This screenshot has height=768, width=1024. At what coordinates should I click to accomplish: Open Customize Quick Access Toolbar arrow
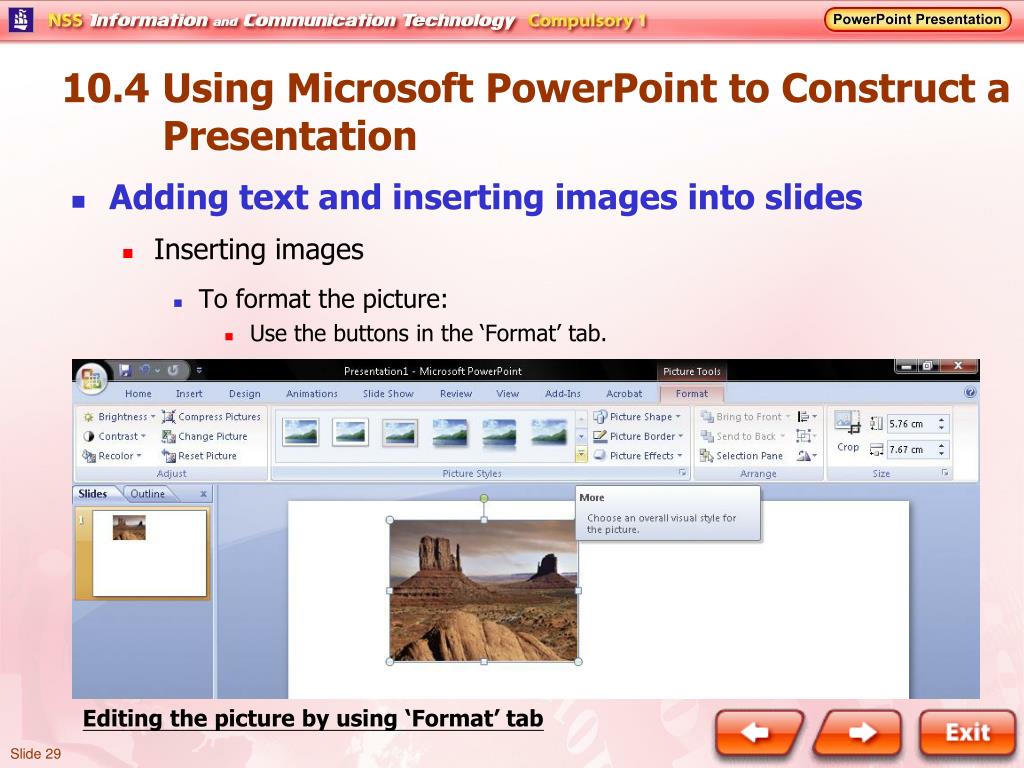[199, 370]
